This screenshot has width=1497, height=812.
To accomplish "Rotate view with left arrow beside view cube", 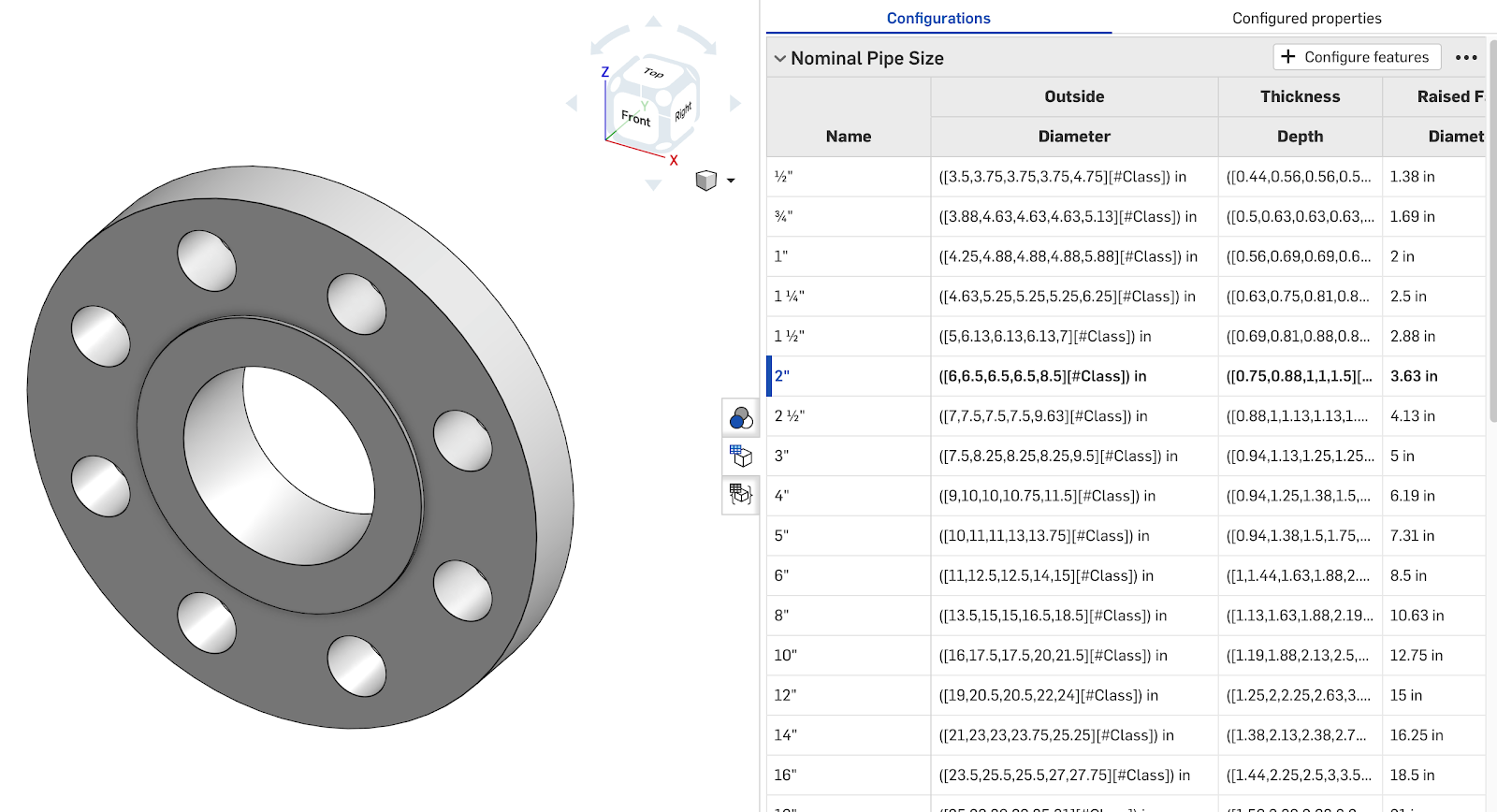I will (572, 104).
